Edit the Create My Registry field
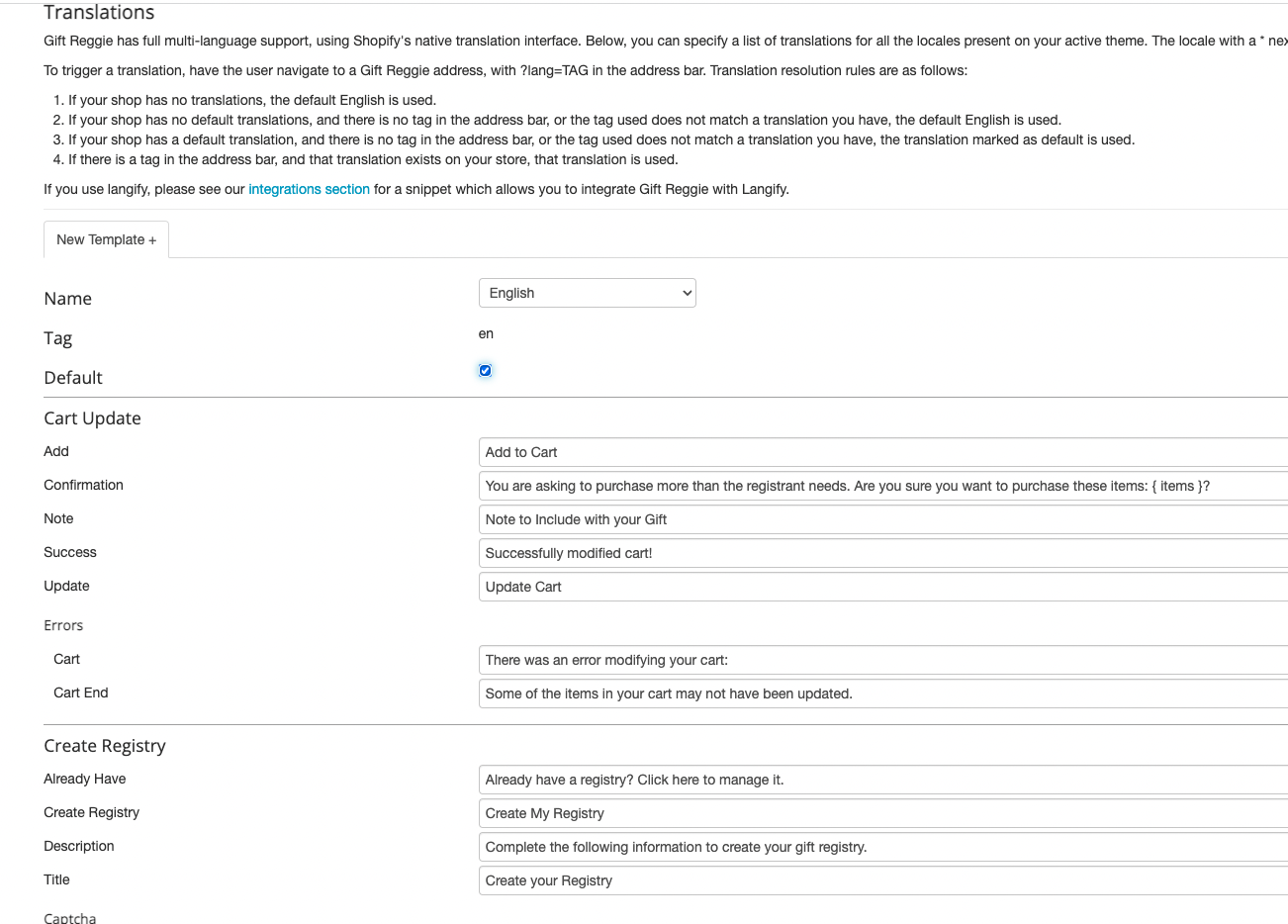 [x=883, y=813]
